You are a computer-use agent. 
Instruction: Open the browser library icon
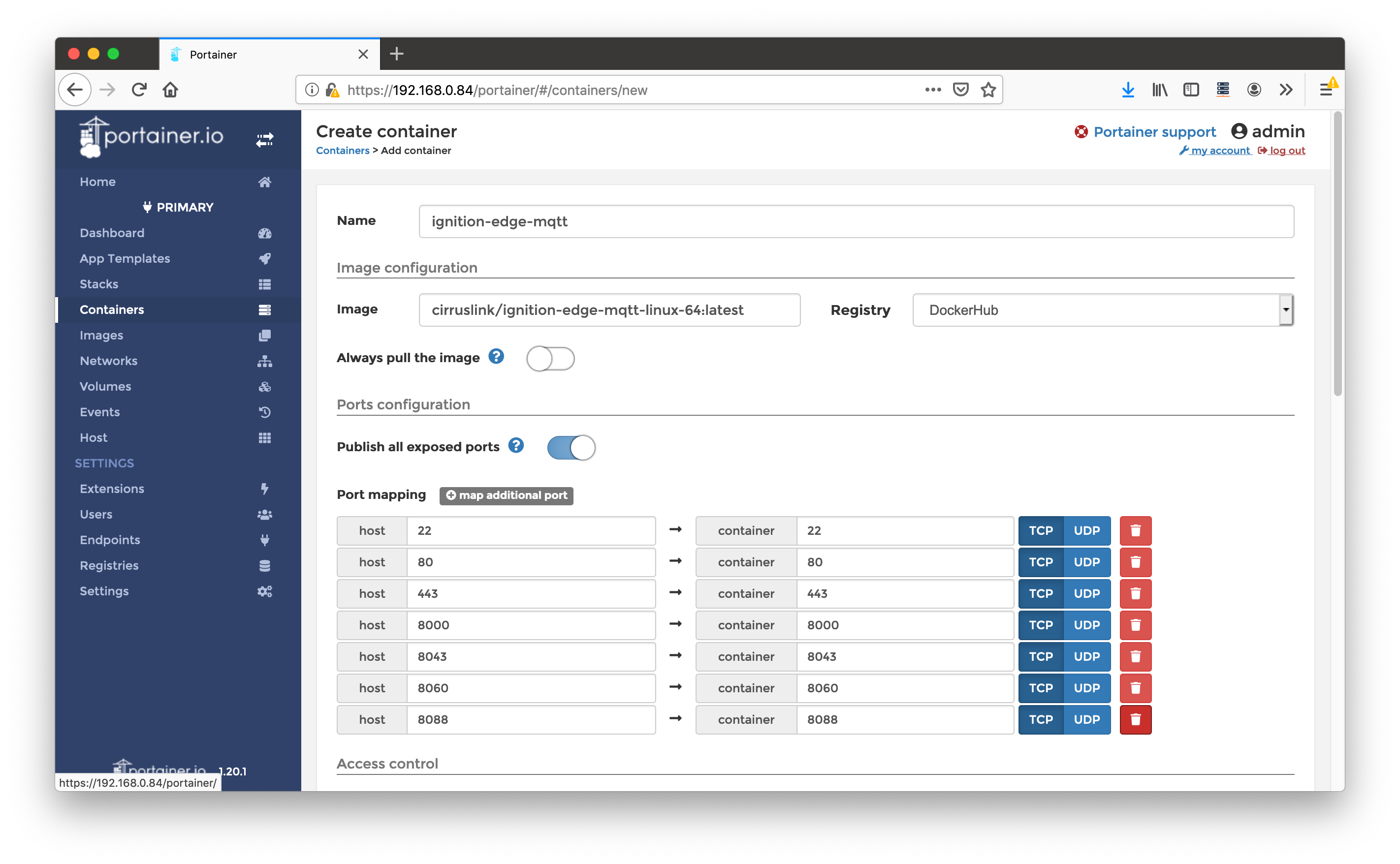click(1159, 90)
